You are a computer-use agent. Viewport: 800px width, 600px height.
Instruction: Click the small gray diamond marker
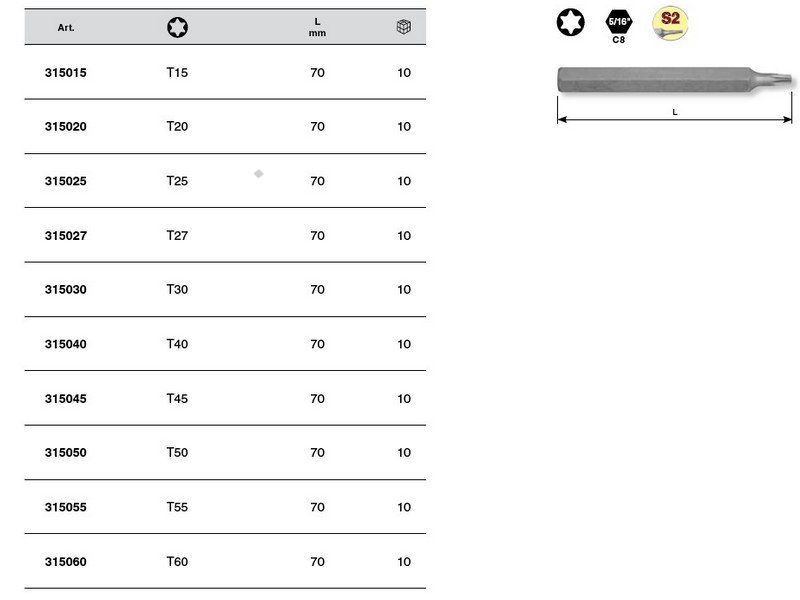[x=259, y=174]
